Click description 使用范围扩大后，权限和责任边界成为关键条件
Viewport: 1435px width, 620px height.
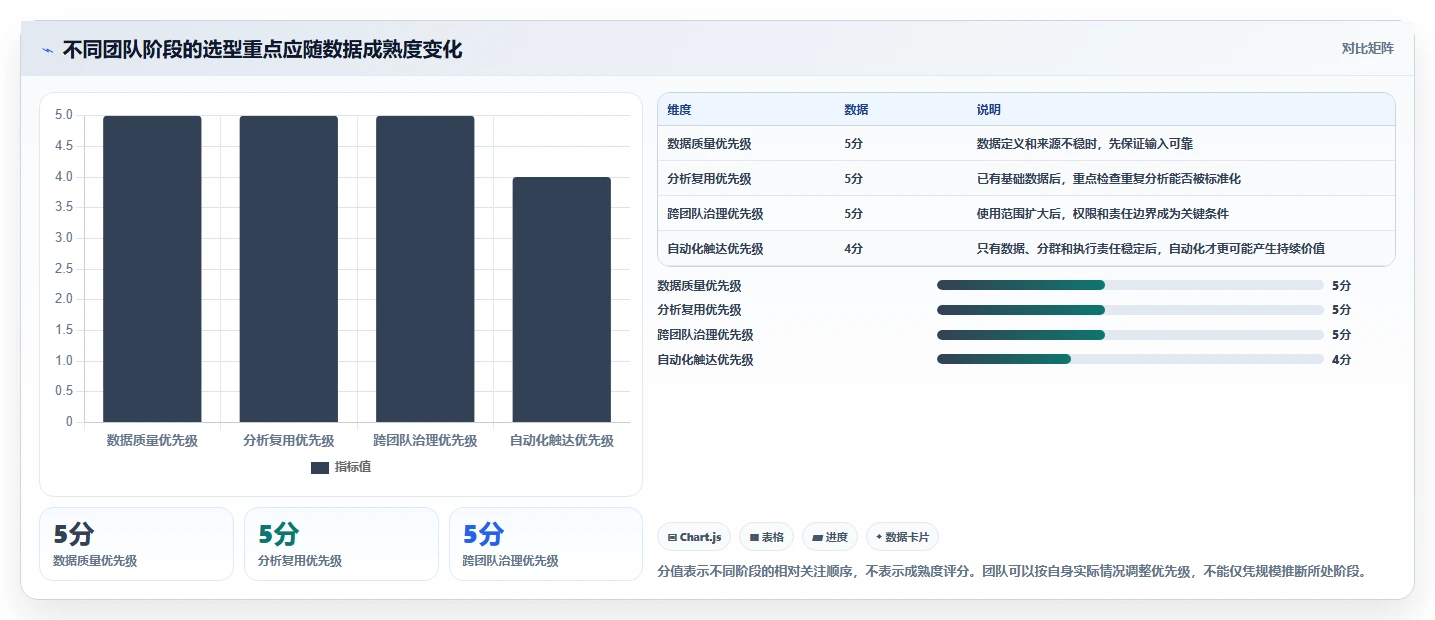tap(1102, 214)
